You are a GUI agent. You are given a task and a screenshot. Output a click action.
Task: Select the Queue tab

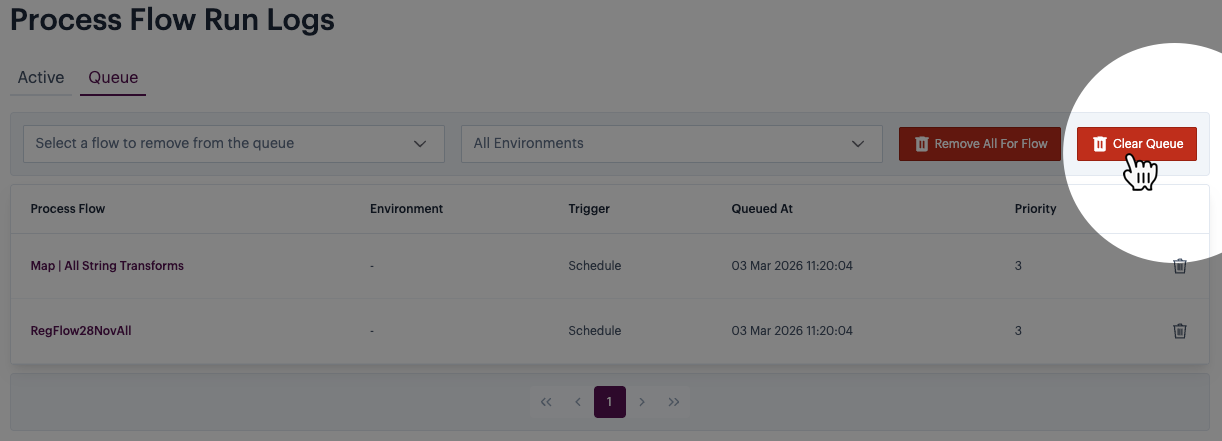tap(113, 78)
